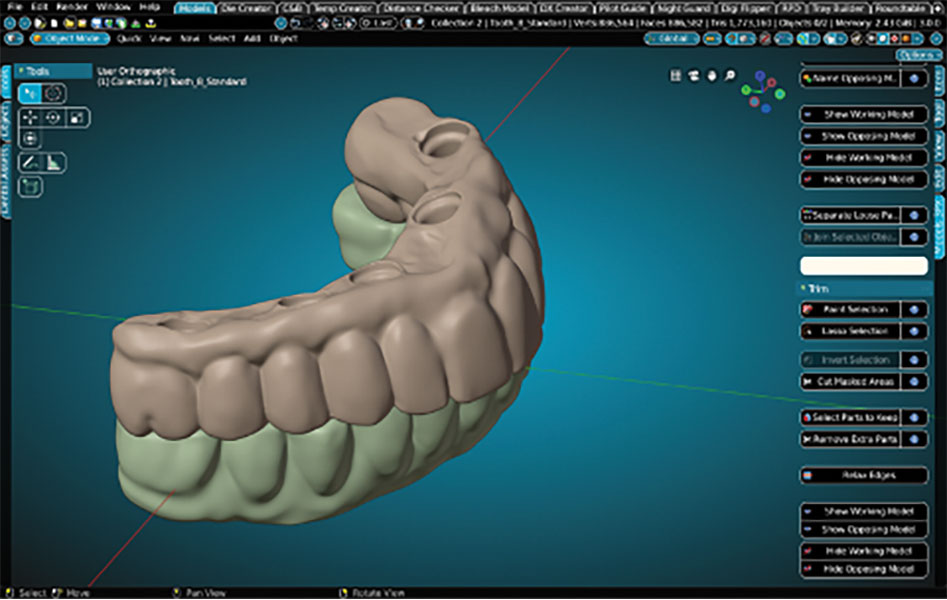The height and width of the screenshot is (600, 947).
Task: Choose the Measure ruler tool
Action: [x=53, y=161]
